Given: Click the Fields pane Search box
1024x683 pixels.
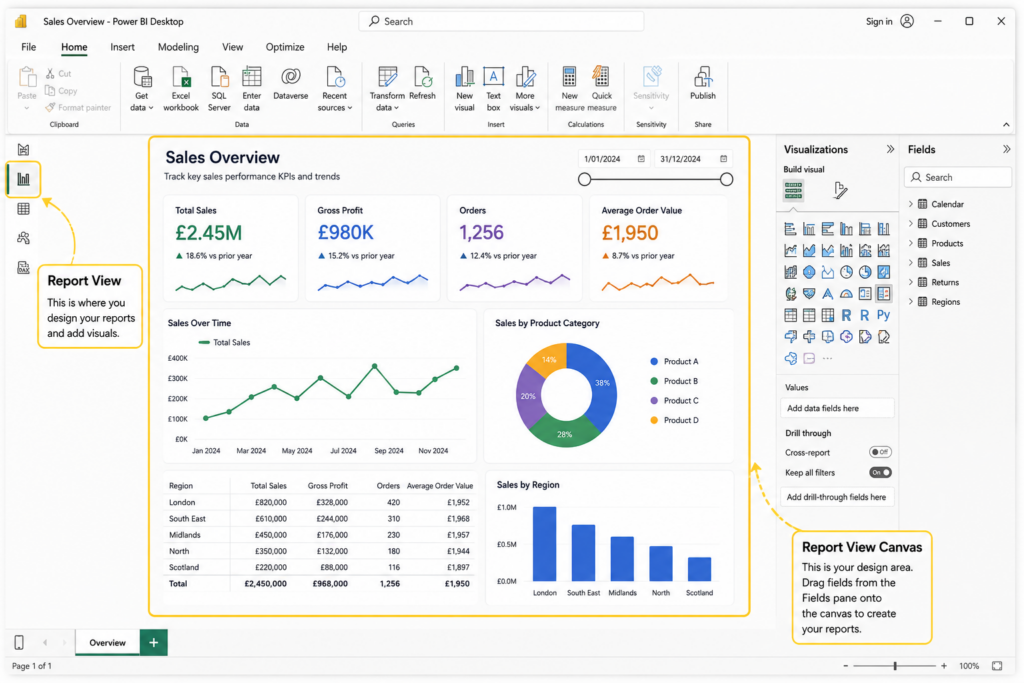Looking at the screenshot, I should coord(958,178).
